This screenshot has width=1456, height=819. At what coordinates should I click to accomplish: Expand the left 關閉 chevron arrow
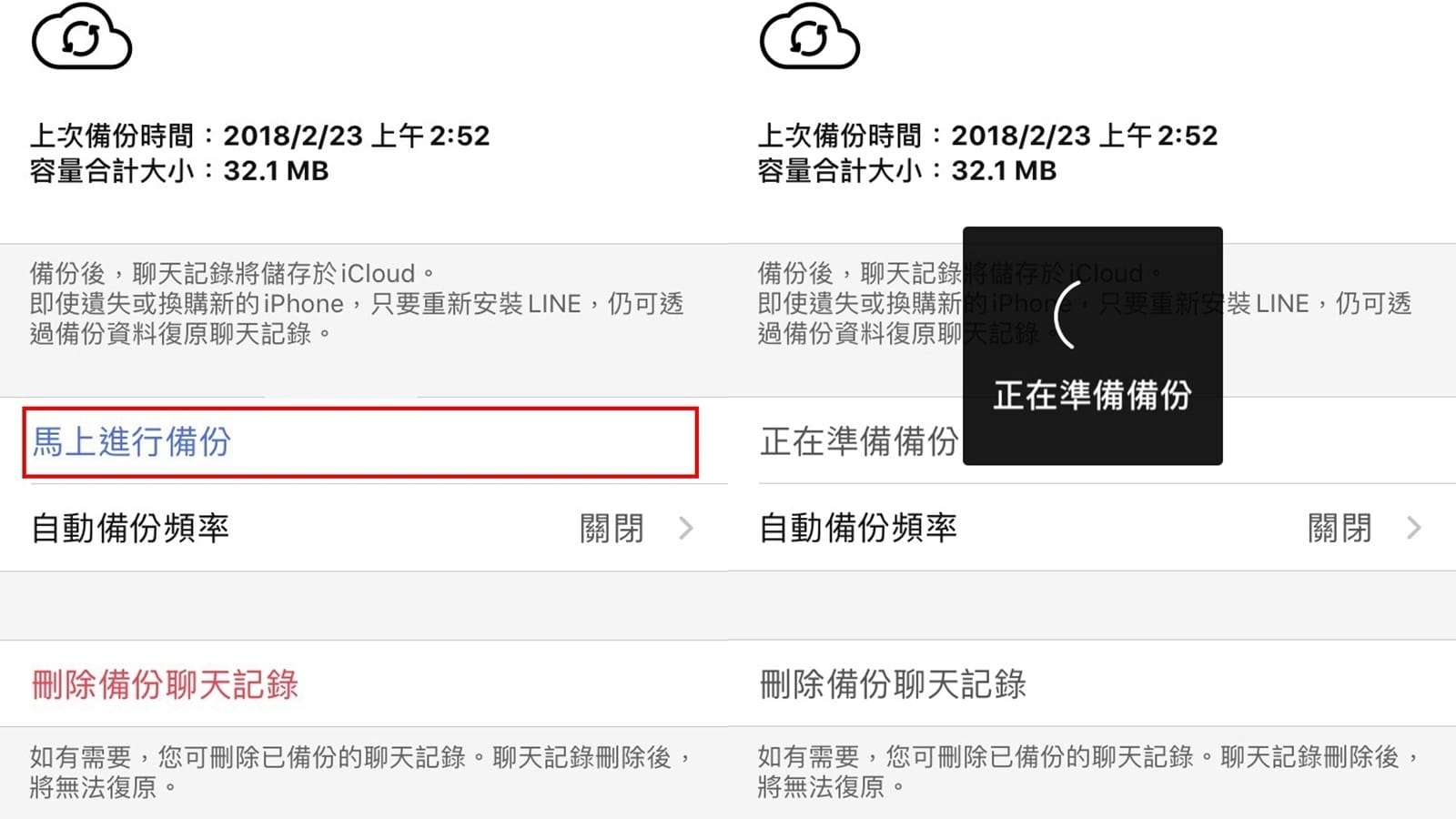click(686, 528)
